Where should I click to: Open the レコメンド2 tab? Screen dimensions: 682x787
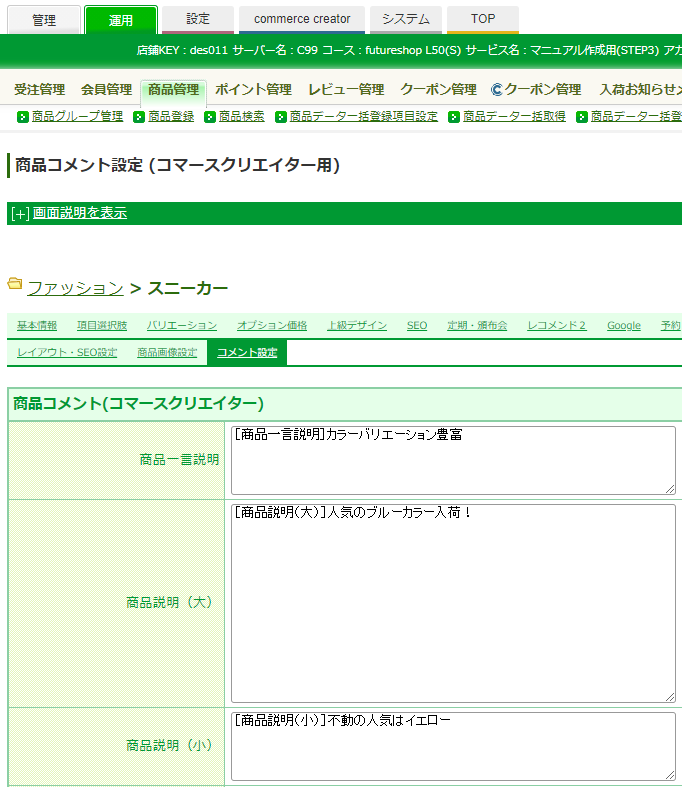557,325
